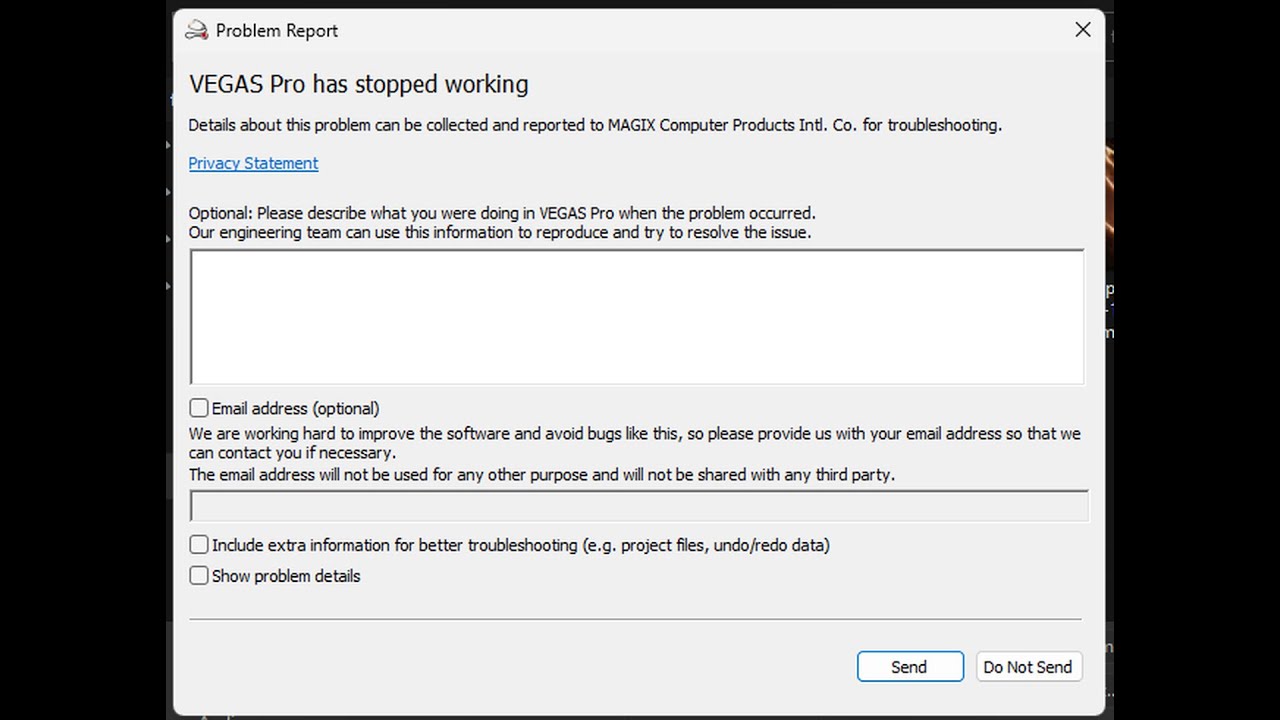Click the Problem Report title bar icon
Image resolution: width=1280 pixels, height=720 pixels.
(197, 30)
